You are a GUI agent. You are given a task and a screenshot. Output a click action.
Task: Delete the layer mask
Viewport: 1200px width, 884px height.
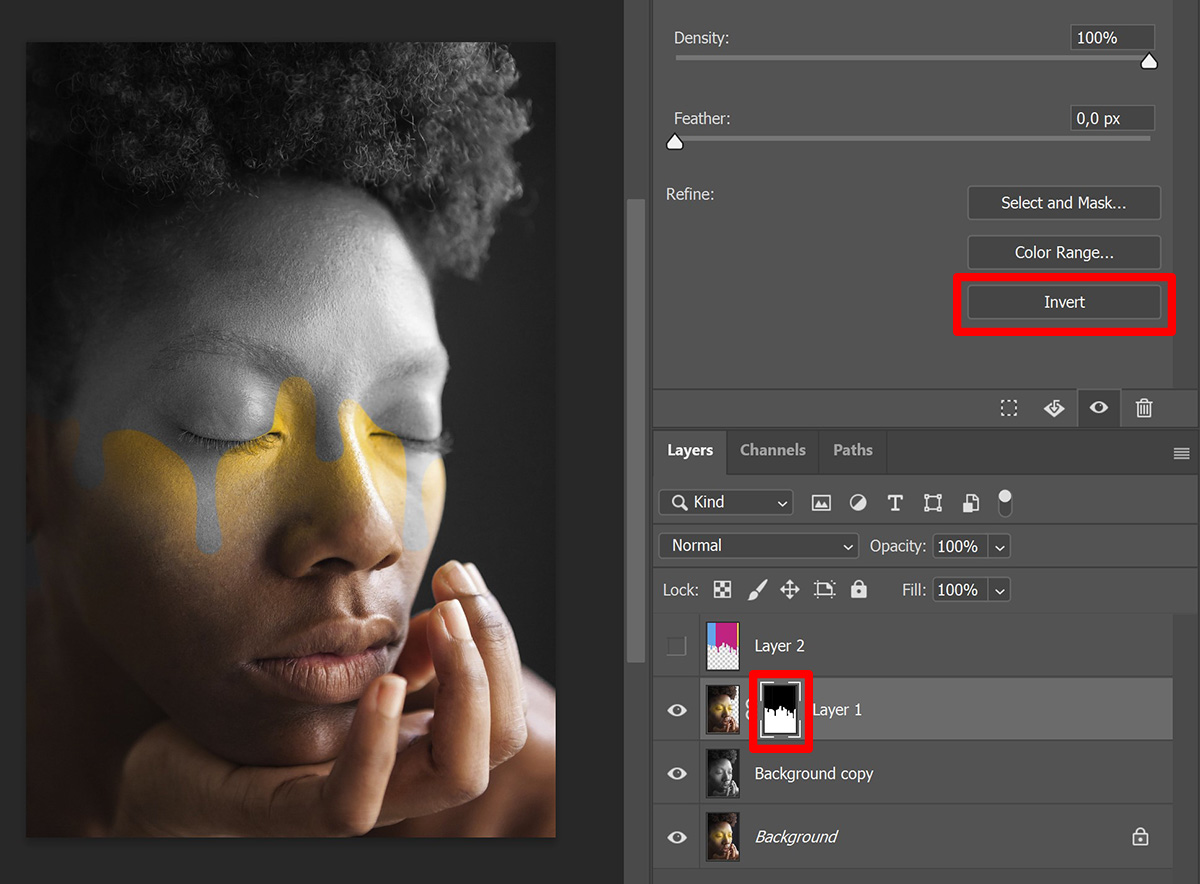coord(1144,408)
